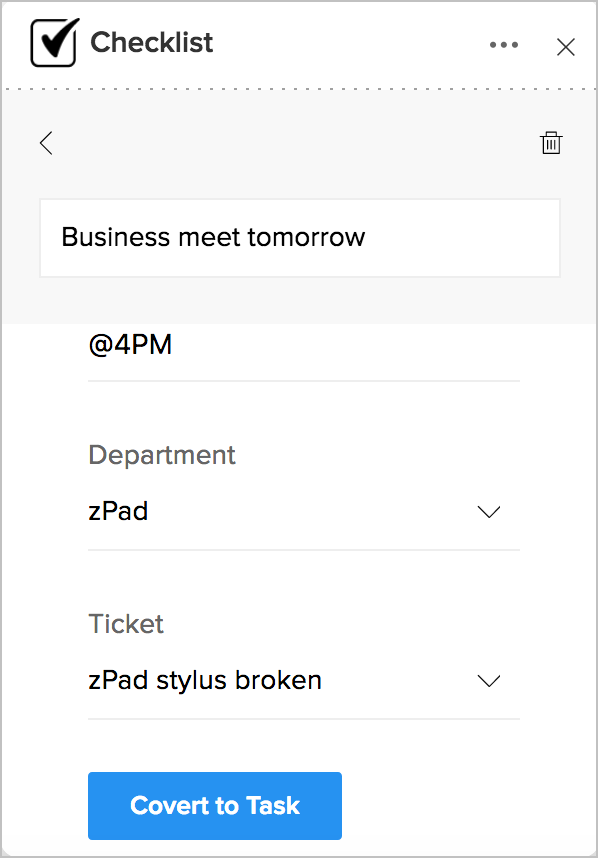Click the word 'Task' on the blue button

pos(273,805)
